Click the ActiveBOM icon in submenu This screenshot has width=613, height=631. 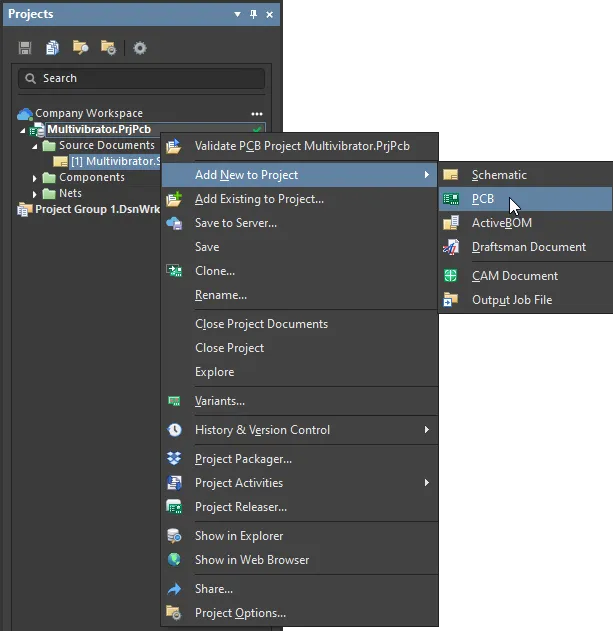coord(450,223)
